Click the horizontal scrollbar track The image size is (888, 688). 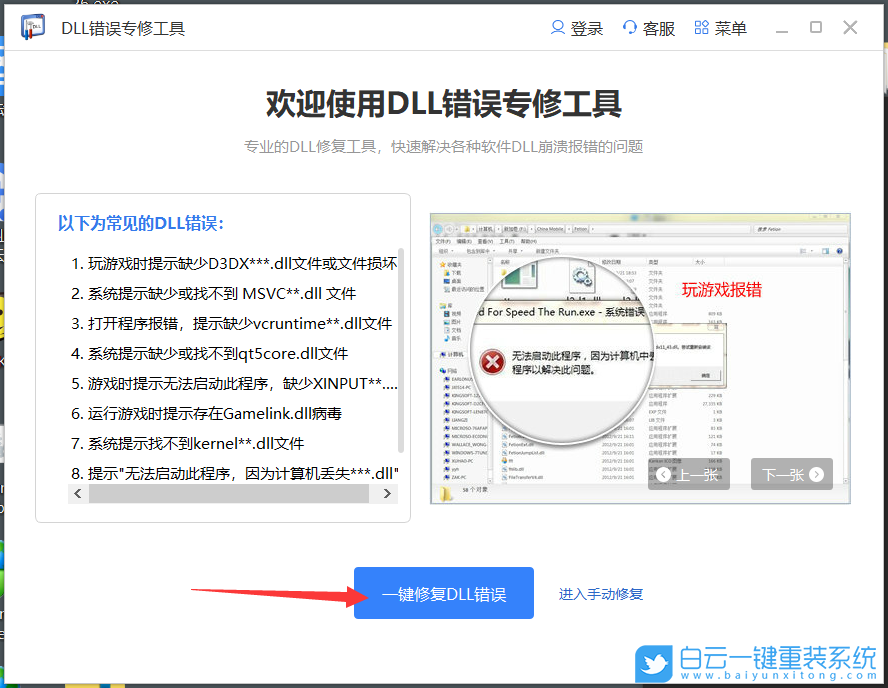230,493
